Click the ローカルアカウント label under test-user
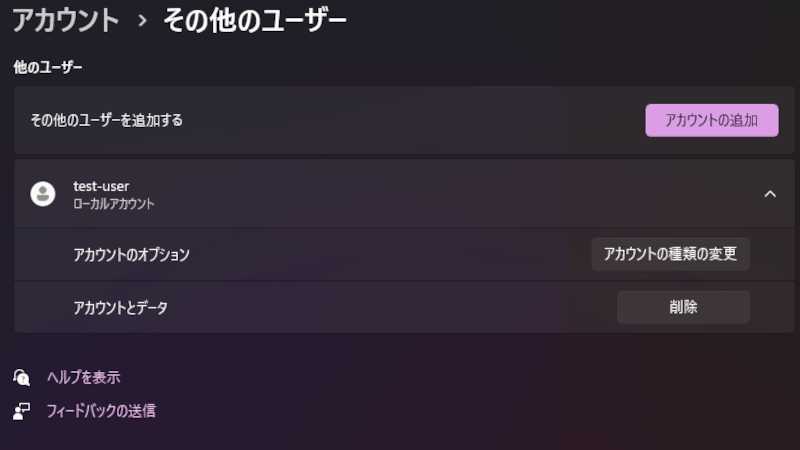This screenshot has height=450, width=800. [113, 204]
